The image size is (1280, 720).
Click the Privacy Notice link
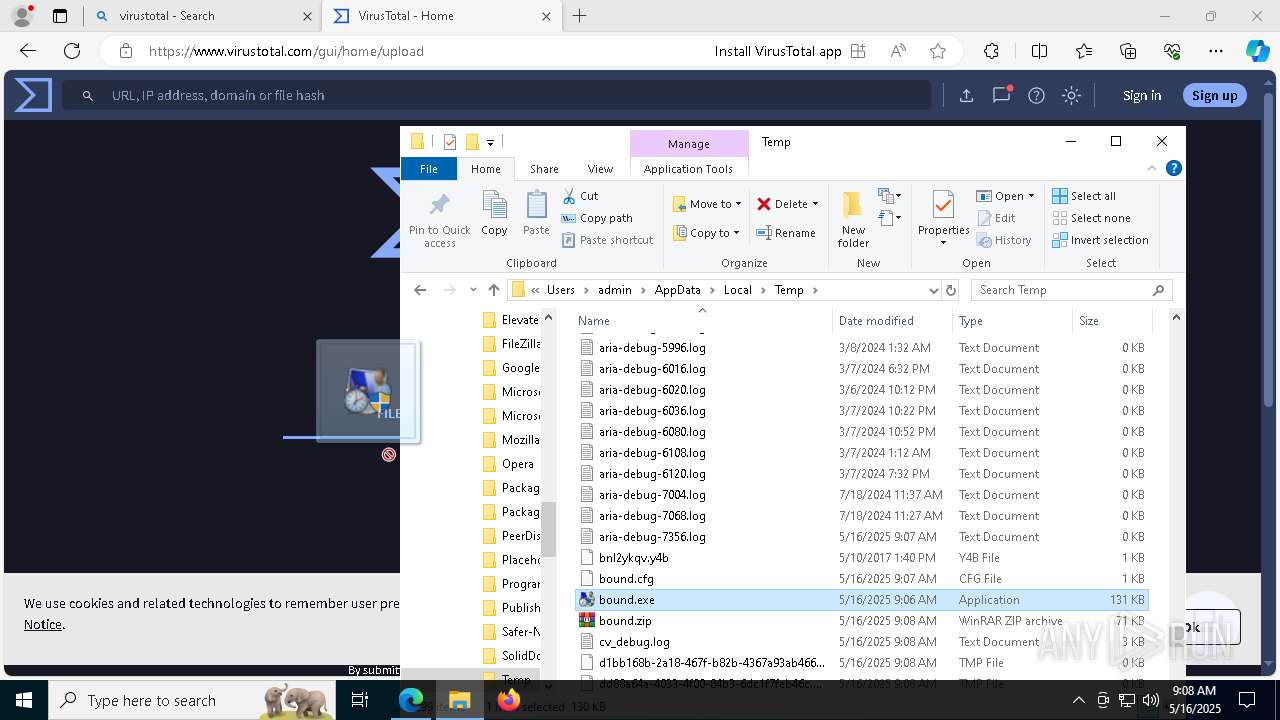(x=43, y=624)
